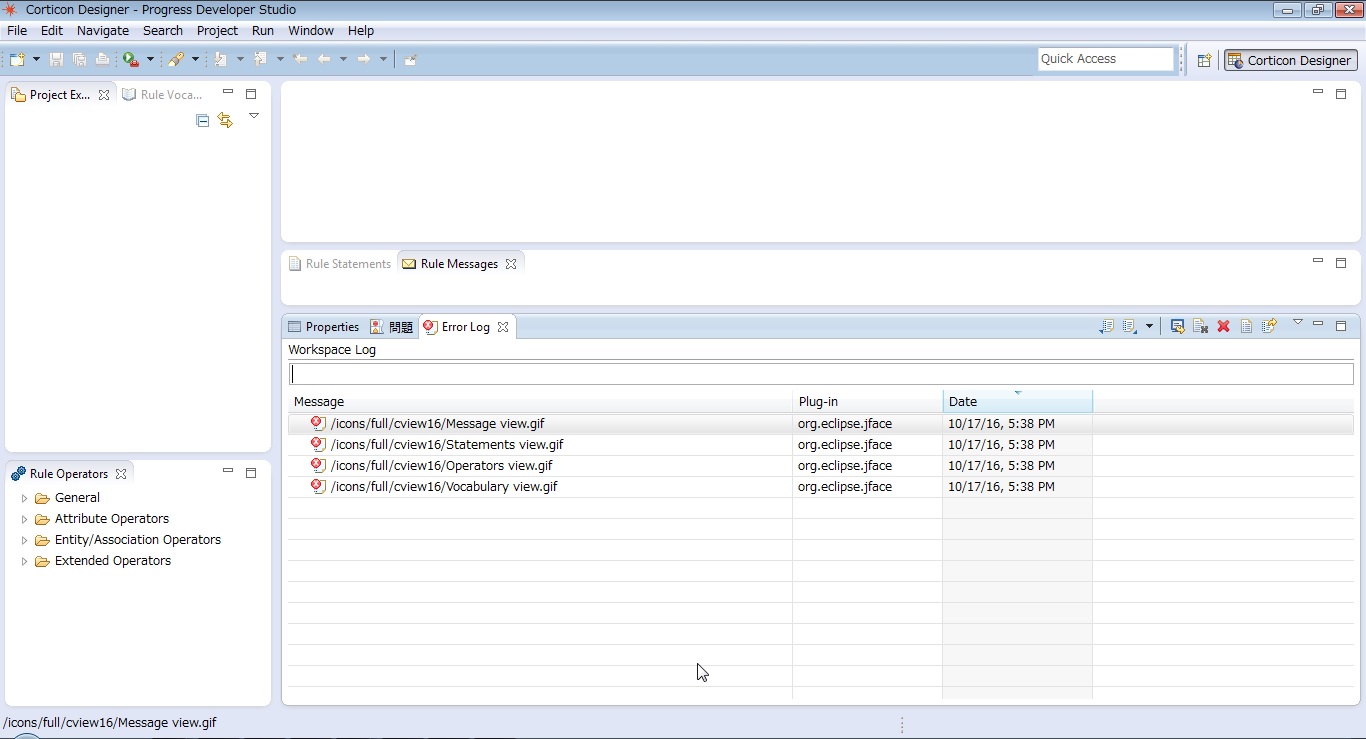This screenshot has width=1366, height=739.
Task: Select the Statements view.gif log entry
Action: 821,445
